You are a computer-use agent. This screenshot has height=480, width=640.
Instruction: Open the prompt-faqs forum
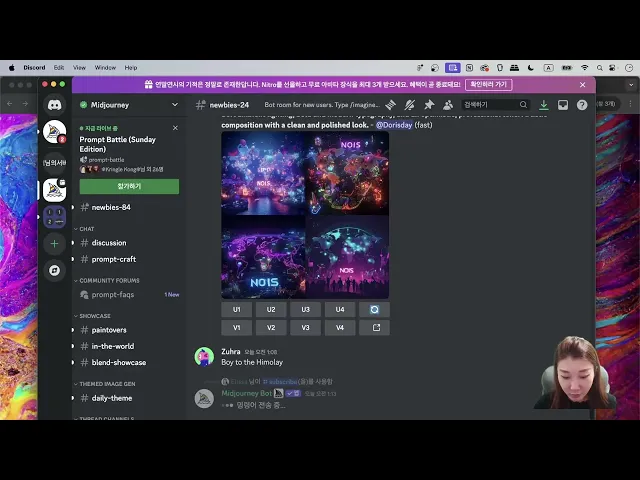pyautogui.click(x=127, y=295)
